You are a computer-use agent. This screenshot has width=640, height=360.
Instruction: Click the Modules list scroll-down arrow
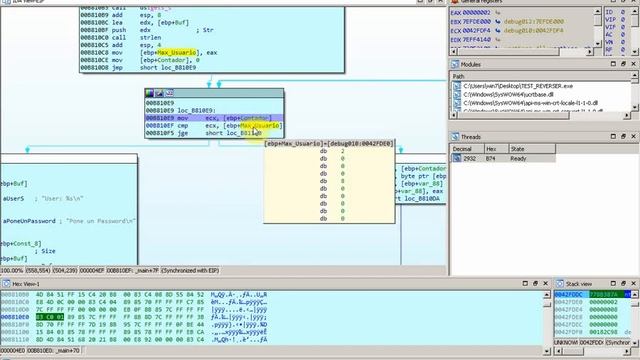click(634, 107)
